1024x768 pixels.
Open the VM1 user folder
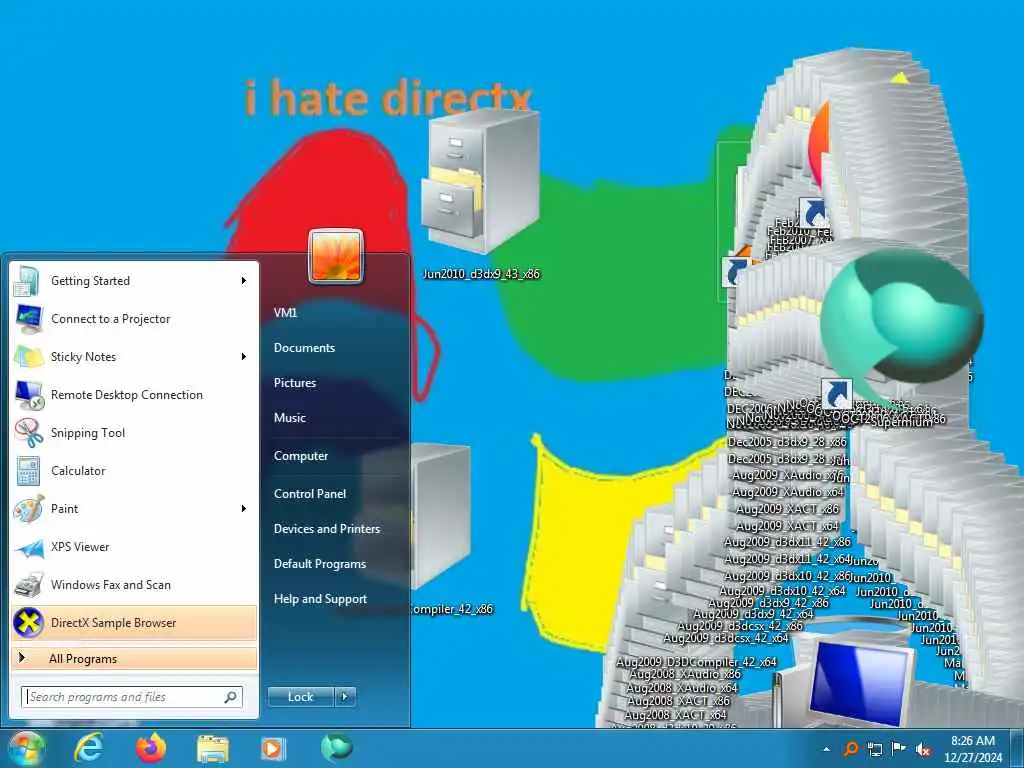click(x=285, y=312)
